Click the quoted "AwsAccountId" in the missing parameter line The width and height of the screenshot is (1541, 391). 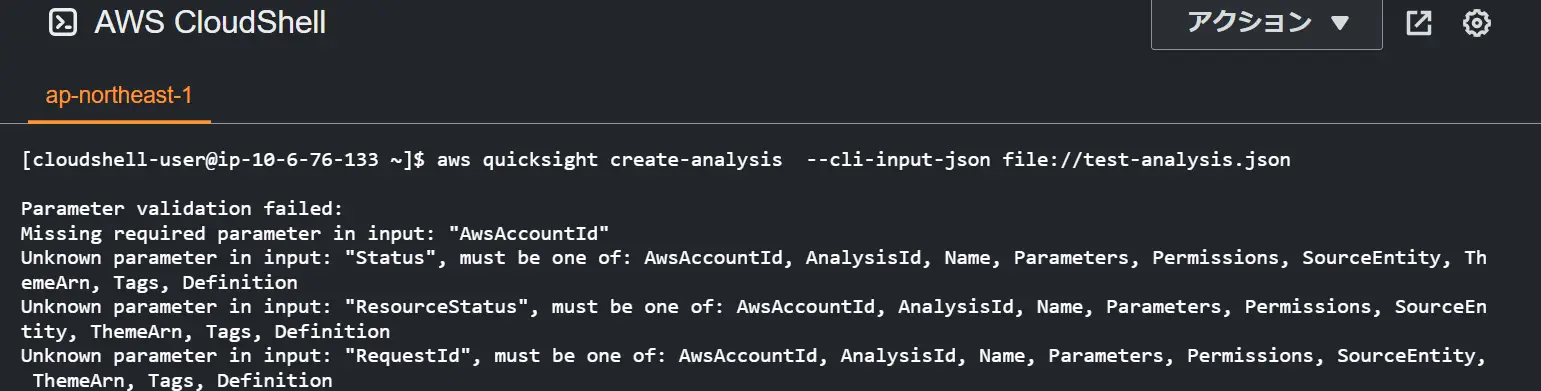(530, 234)
